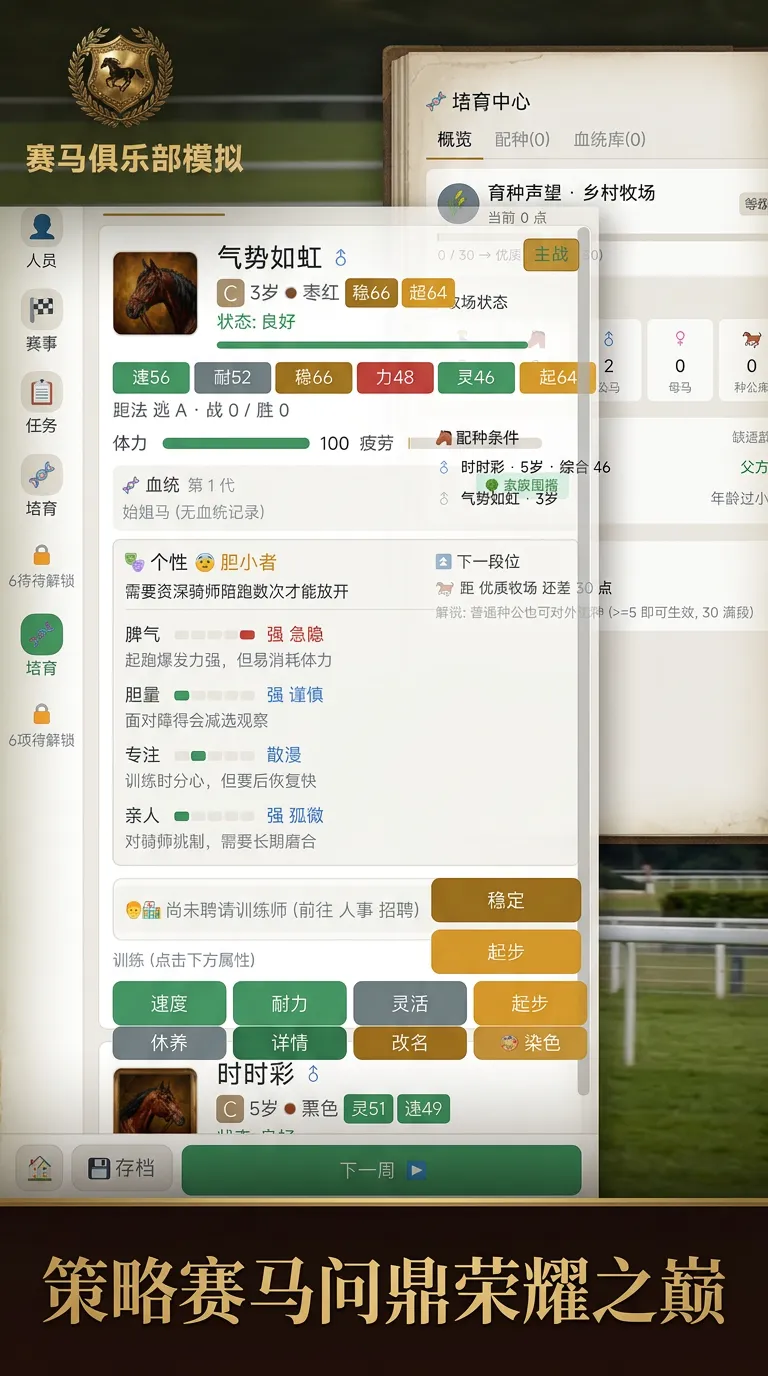Click the horse club shield logo
The height and width of the screenshot is (1376, 768).
120,75
